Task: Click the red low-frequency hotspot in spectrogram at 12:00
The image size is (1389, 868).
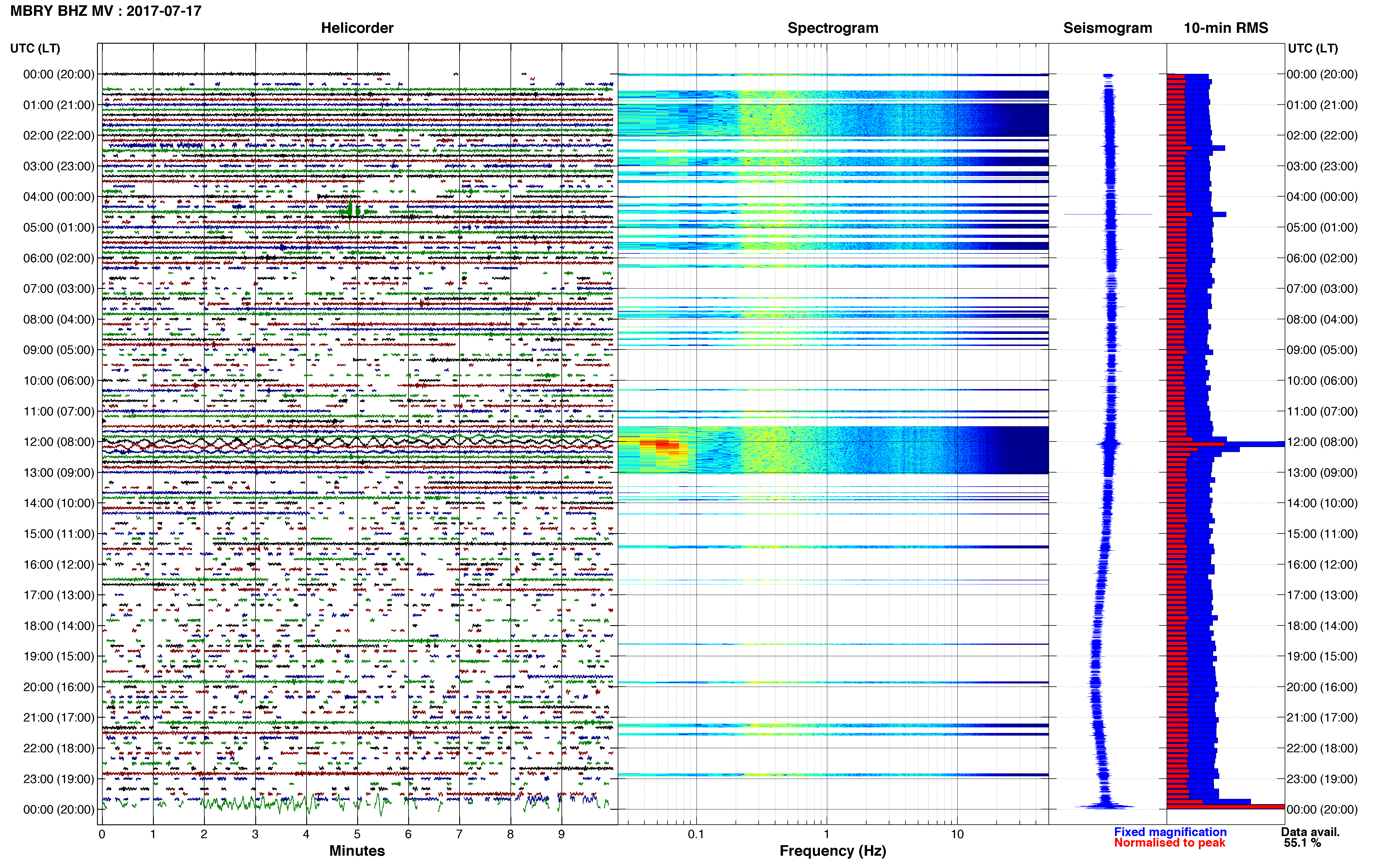Action: coord(663,446)
